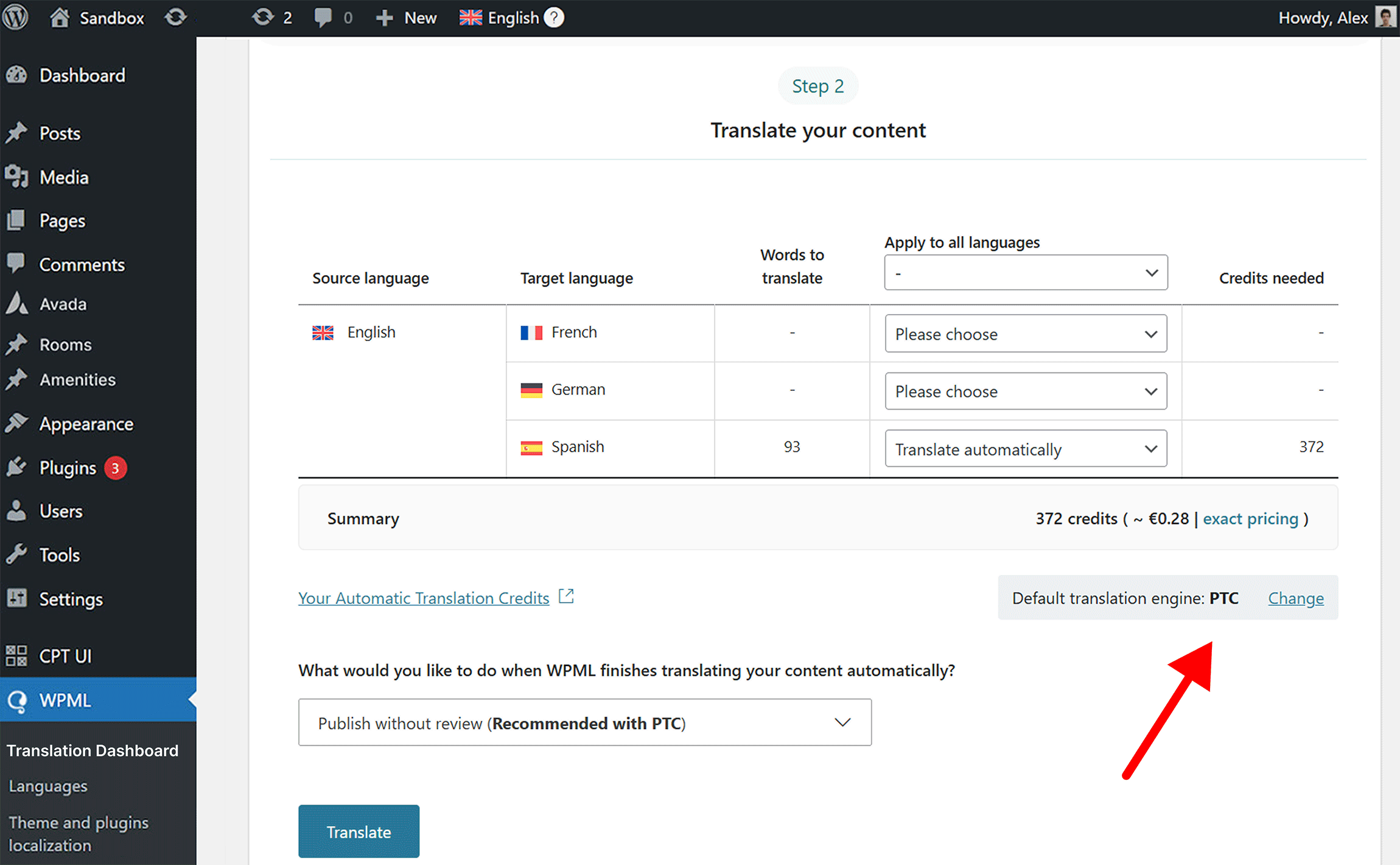Open Languages submenu under WPML
Image resolution: width=1400 pixels, height=865 pixels.
tap(48, 786)
